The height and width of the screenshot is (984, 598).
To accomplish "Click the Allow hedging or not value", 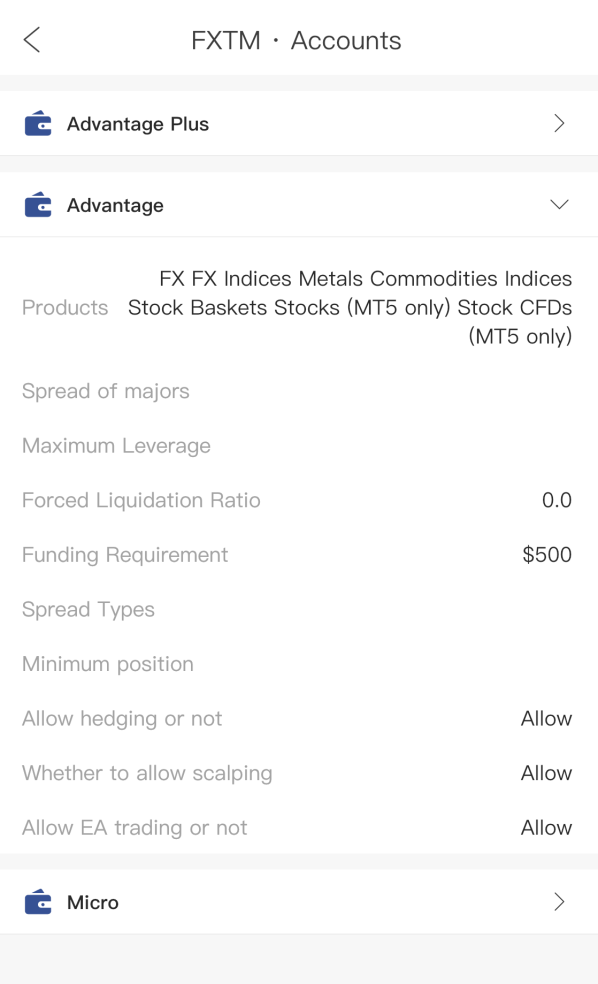I will [546, 719].
